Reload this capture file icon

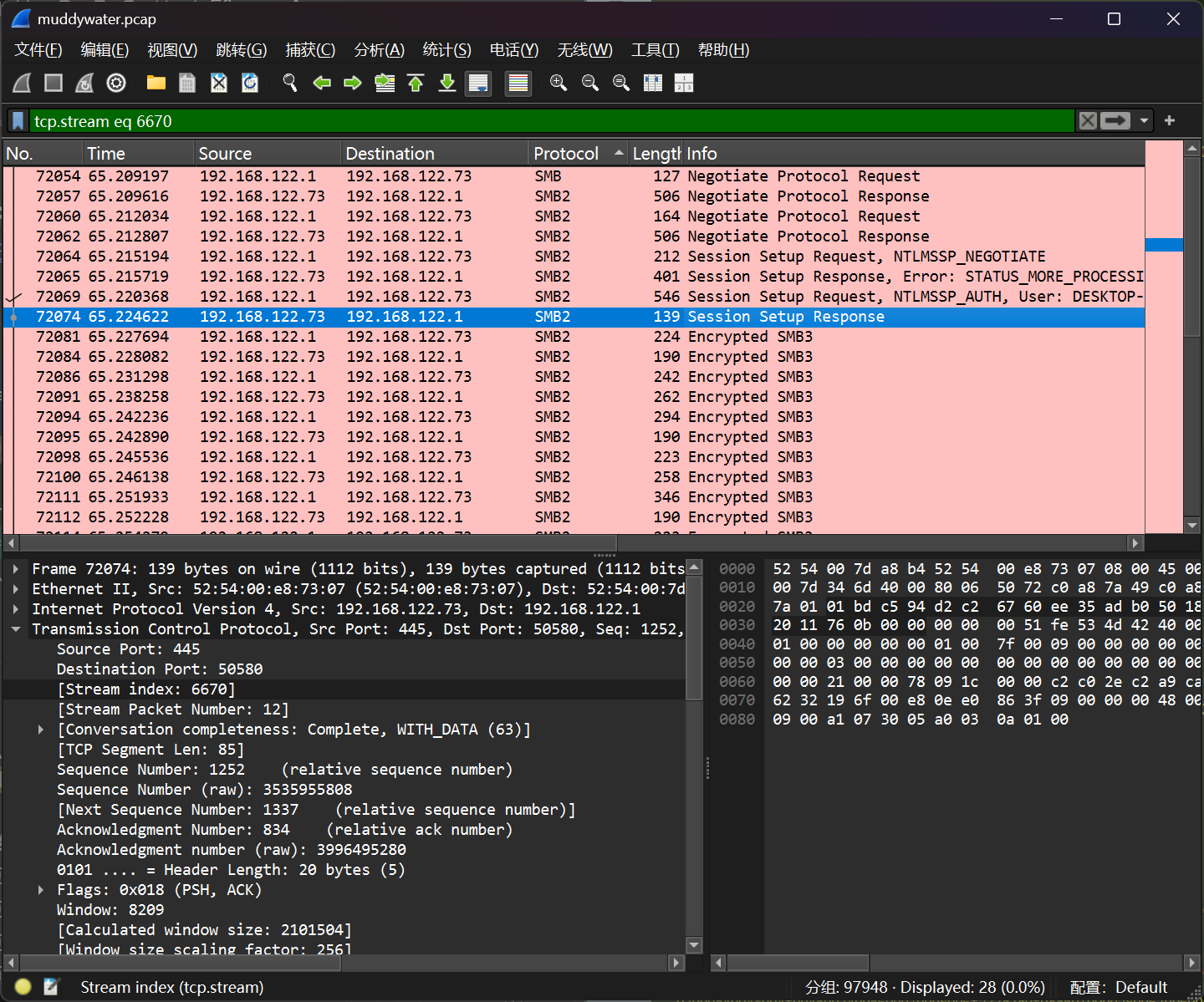tap(250, 83)
